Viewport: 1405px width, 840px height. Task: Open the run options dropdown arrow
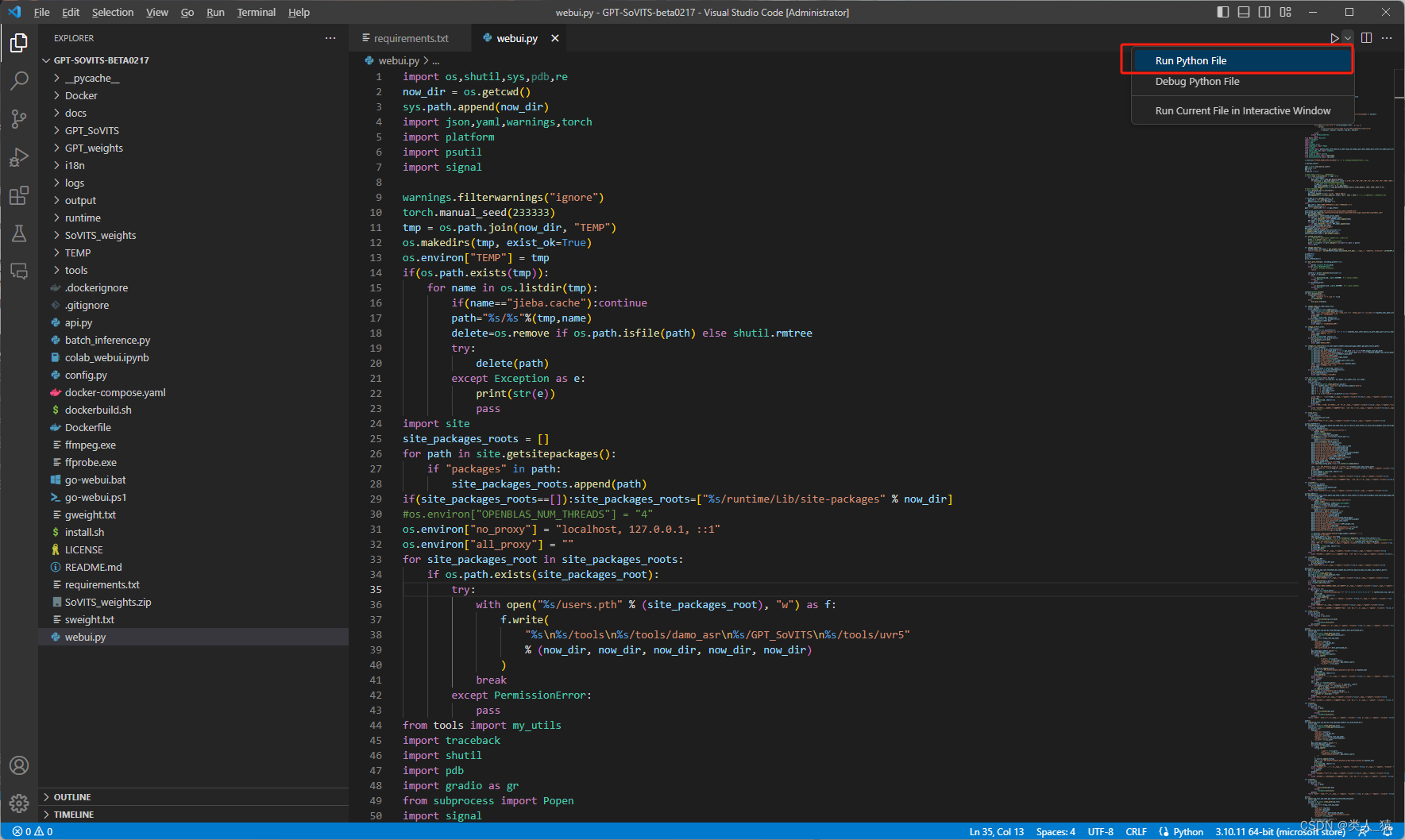[x=1348, y=38]
